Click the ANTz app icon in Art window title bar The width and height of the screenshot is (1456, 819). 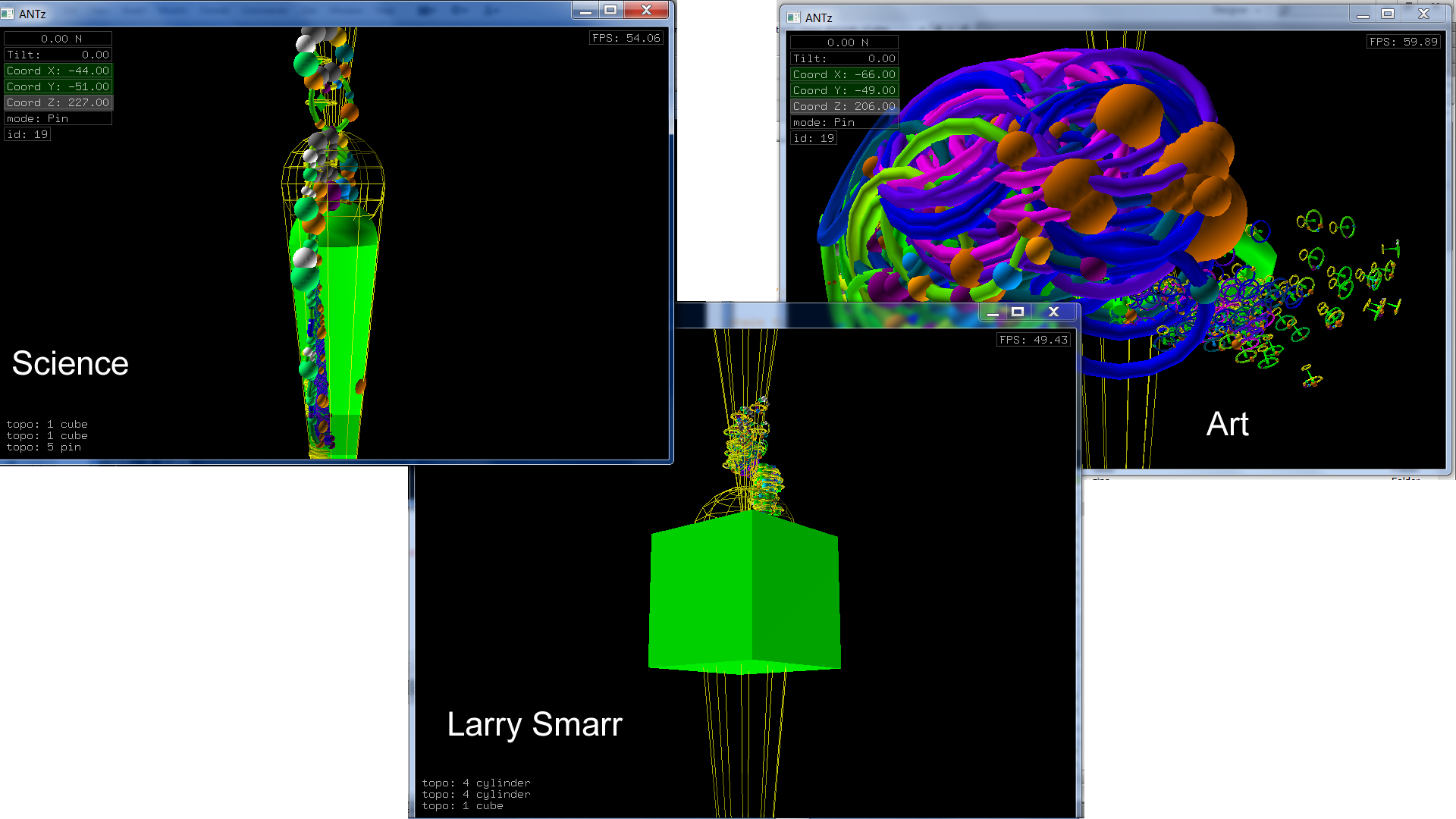pyautogui.click(x=793, y=17)
